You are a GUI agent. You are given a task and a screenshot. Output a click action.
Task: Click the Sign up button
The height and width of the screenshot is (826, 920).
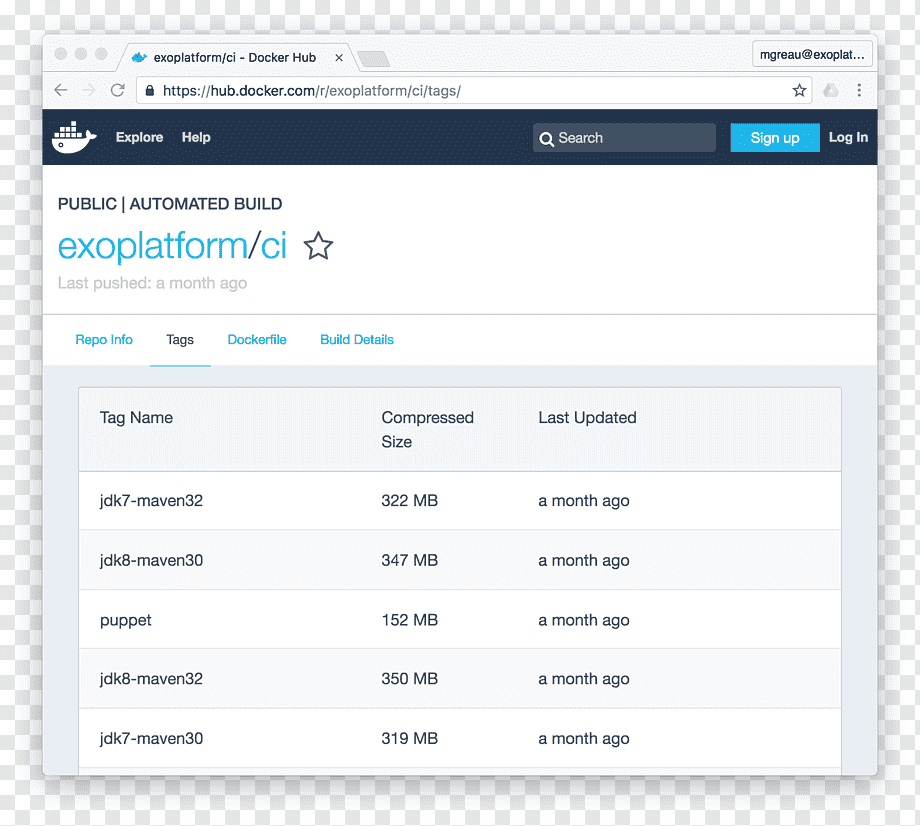tap(774, 138)
